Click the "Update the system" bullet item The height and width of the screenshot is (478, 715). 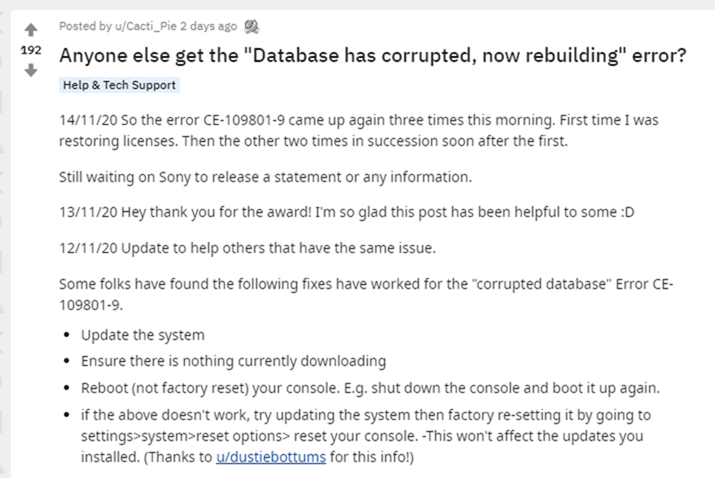coord(143,335)
